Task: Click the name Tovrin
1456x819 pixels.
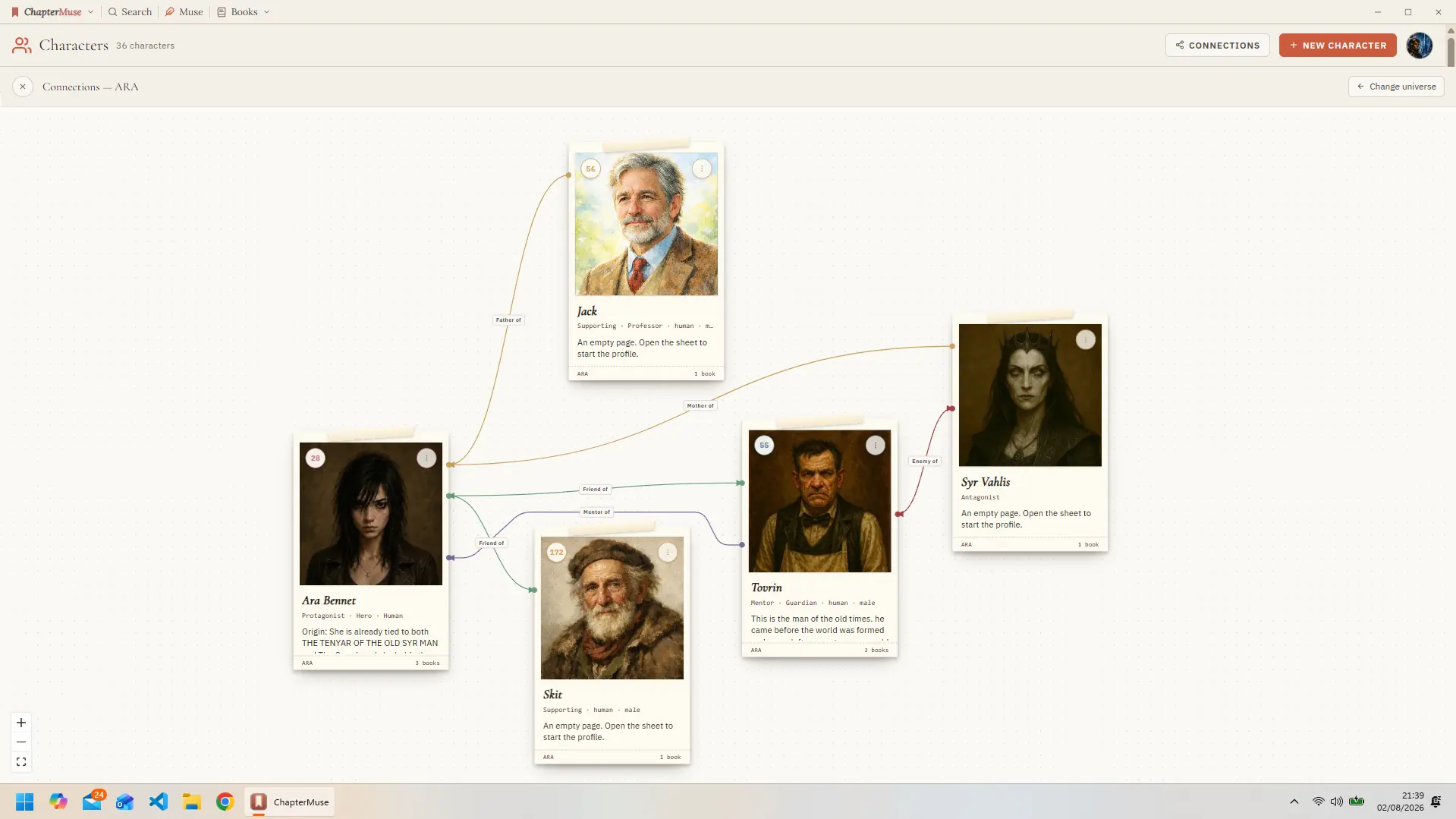Action: point(766,587)
